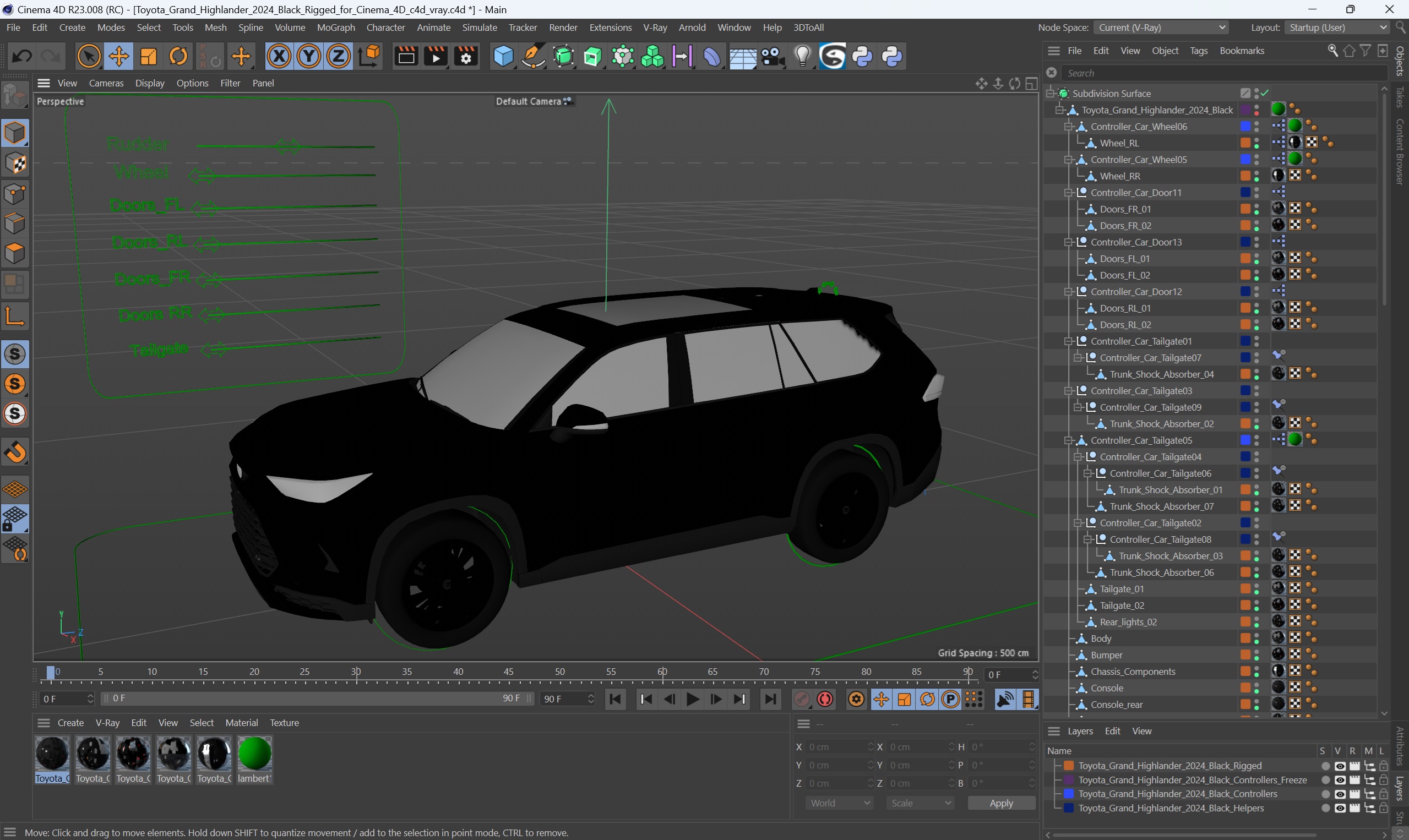Select the Scale tool icon
Screen dimensions: 1409x840
click(x=147, y=57)
